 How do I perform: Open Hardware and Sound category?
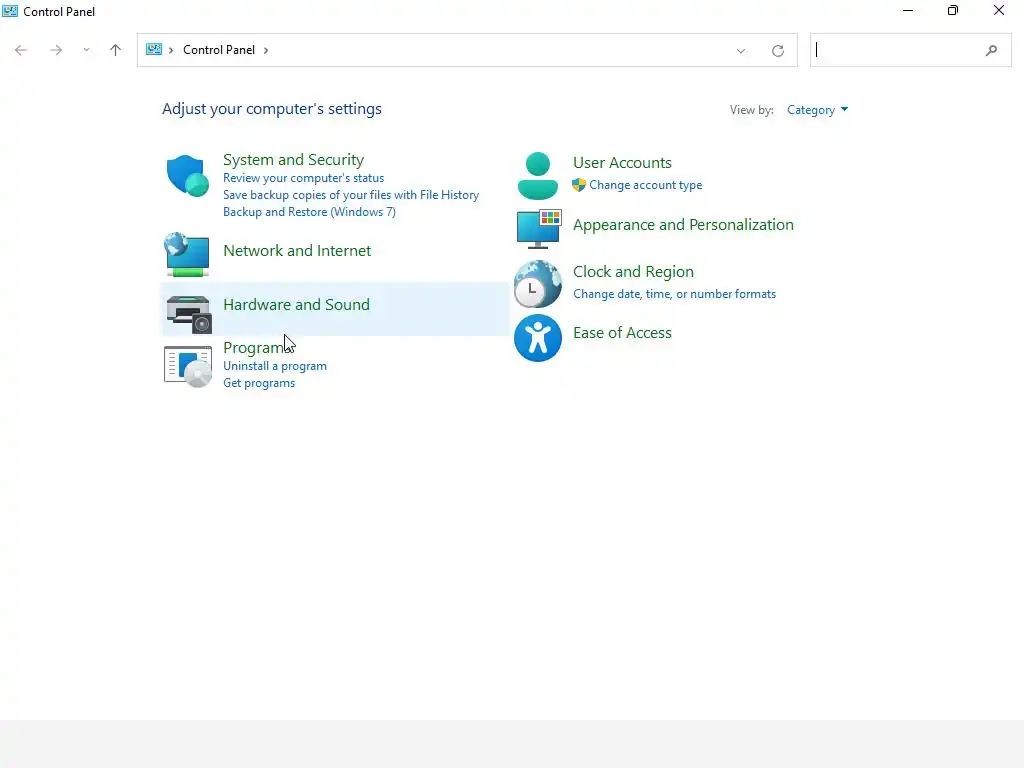click(296, 304)
